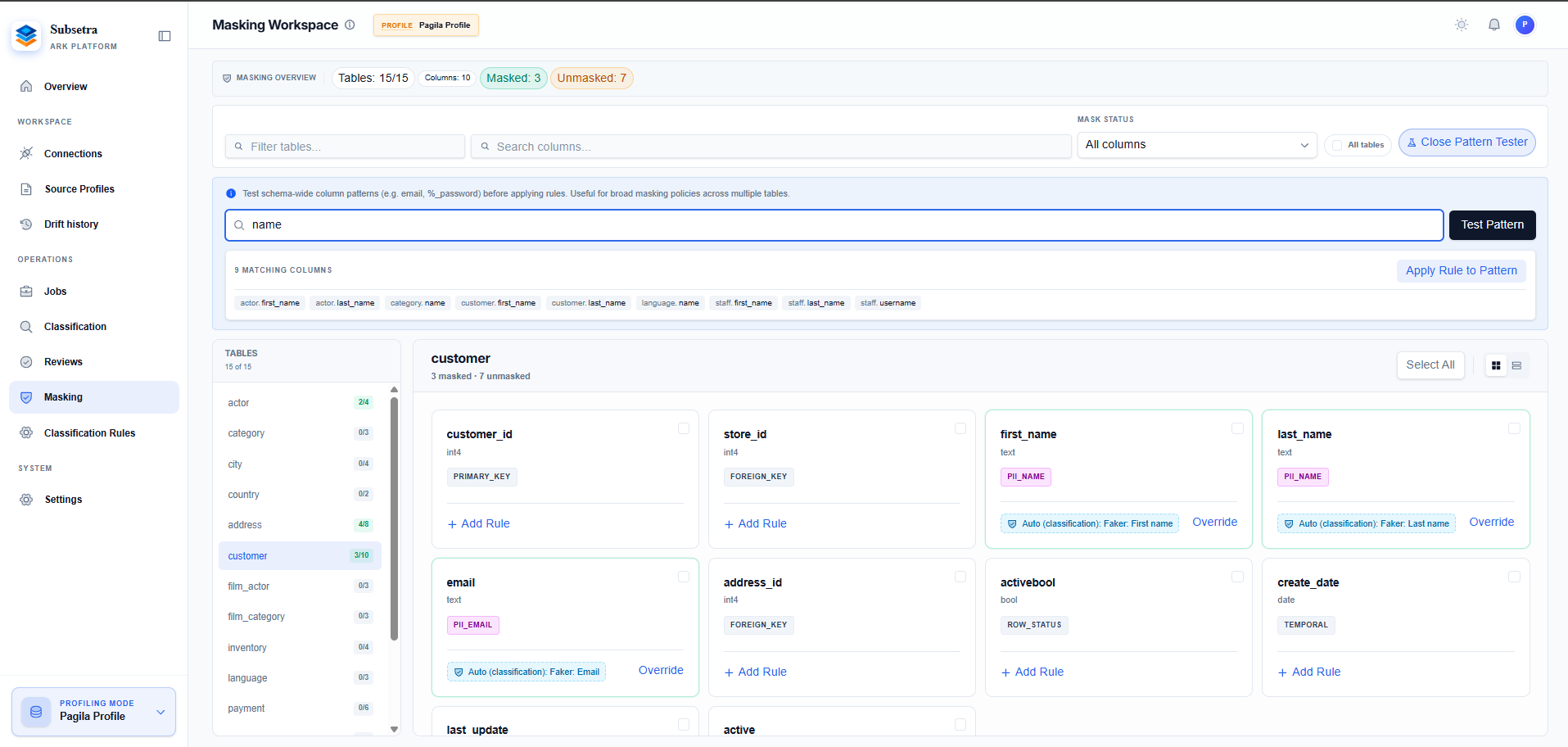Open Connections in the sidebar

pyautogui.click(x=94, y=154)
